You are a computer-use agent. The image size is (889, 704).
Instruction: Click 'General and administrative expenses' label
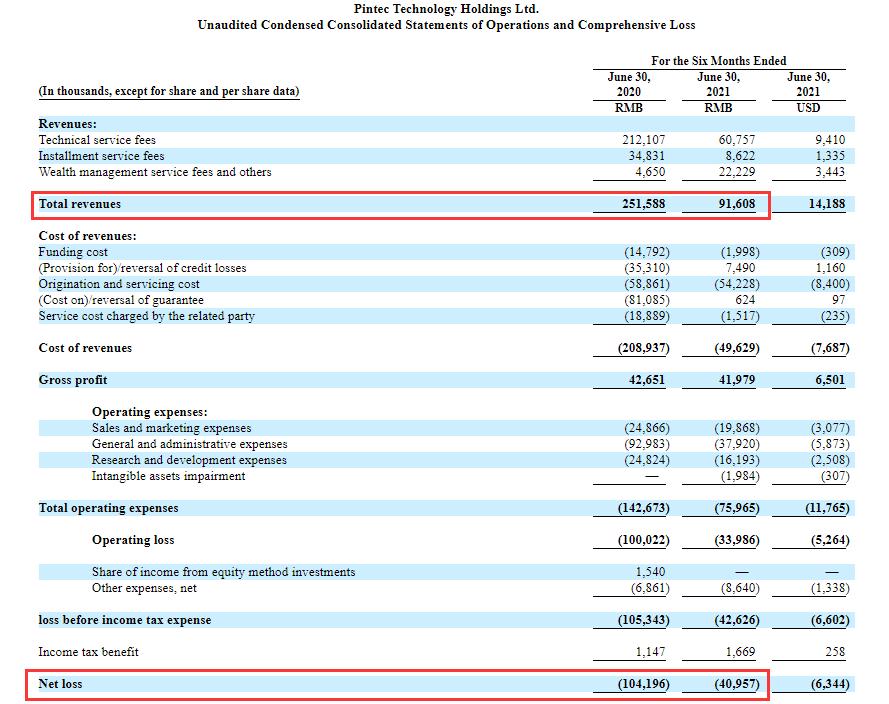tap(189, 444)
